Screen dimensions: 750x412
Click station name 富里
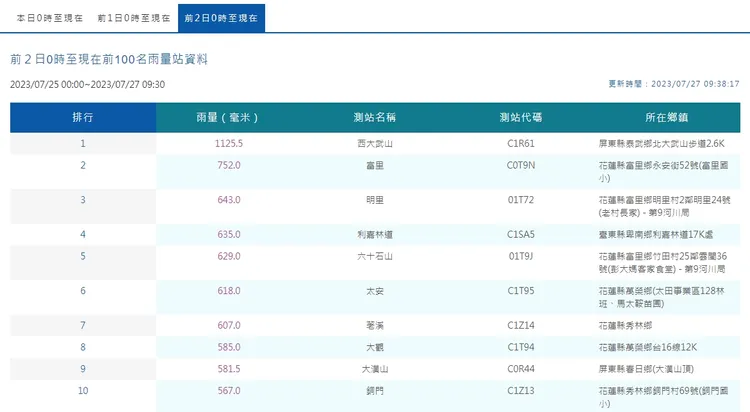375,166
